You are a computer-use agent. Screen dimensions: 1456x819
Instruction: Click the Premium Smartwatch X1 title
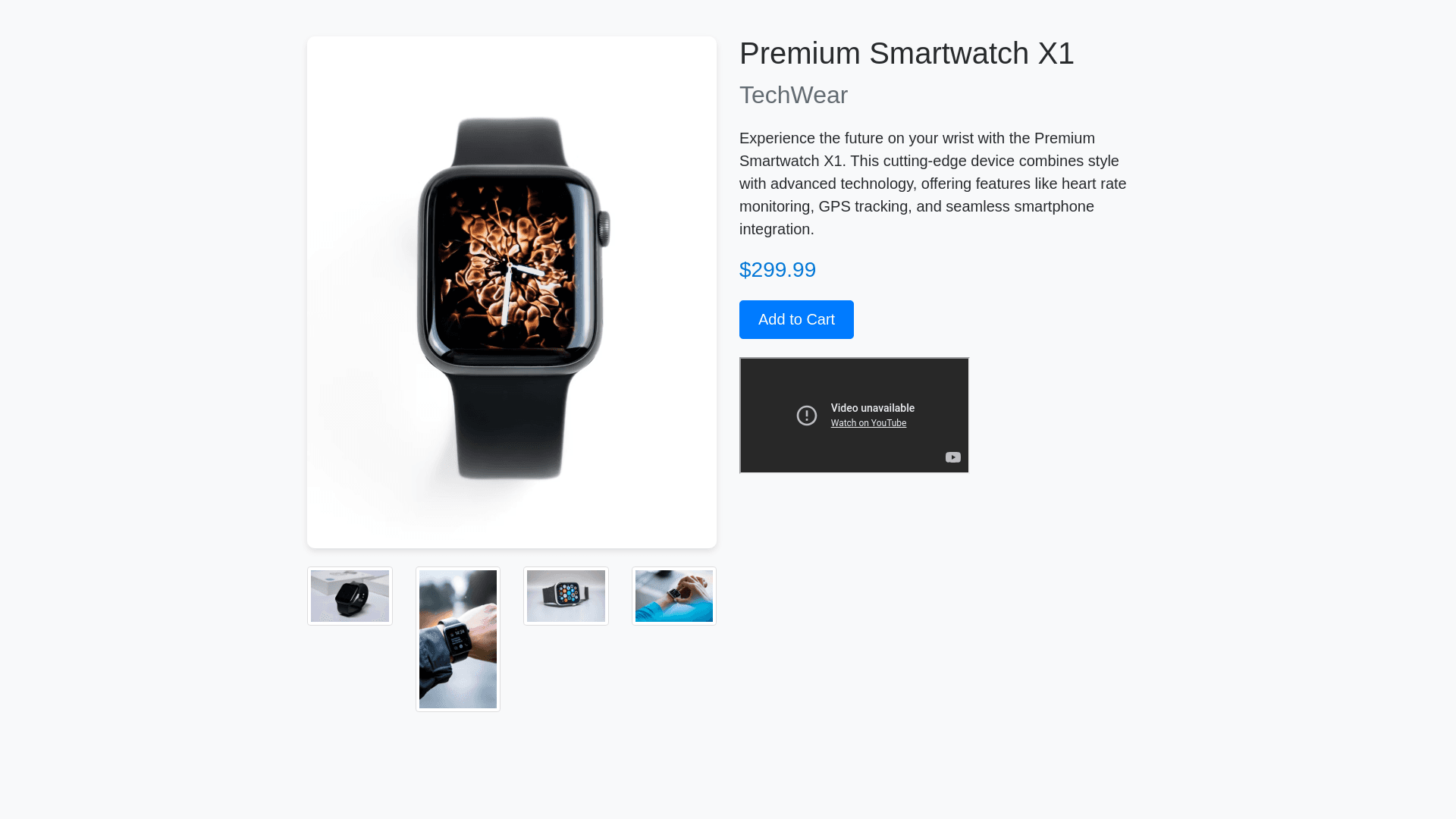pyautogui.click(x=906, y=53)
